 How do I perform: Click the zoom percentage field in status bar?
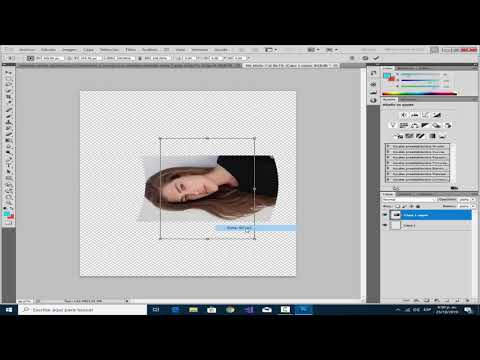(24, 301)
